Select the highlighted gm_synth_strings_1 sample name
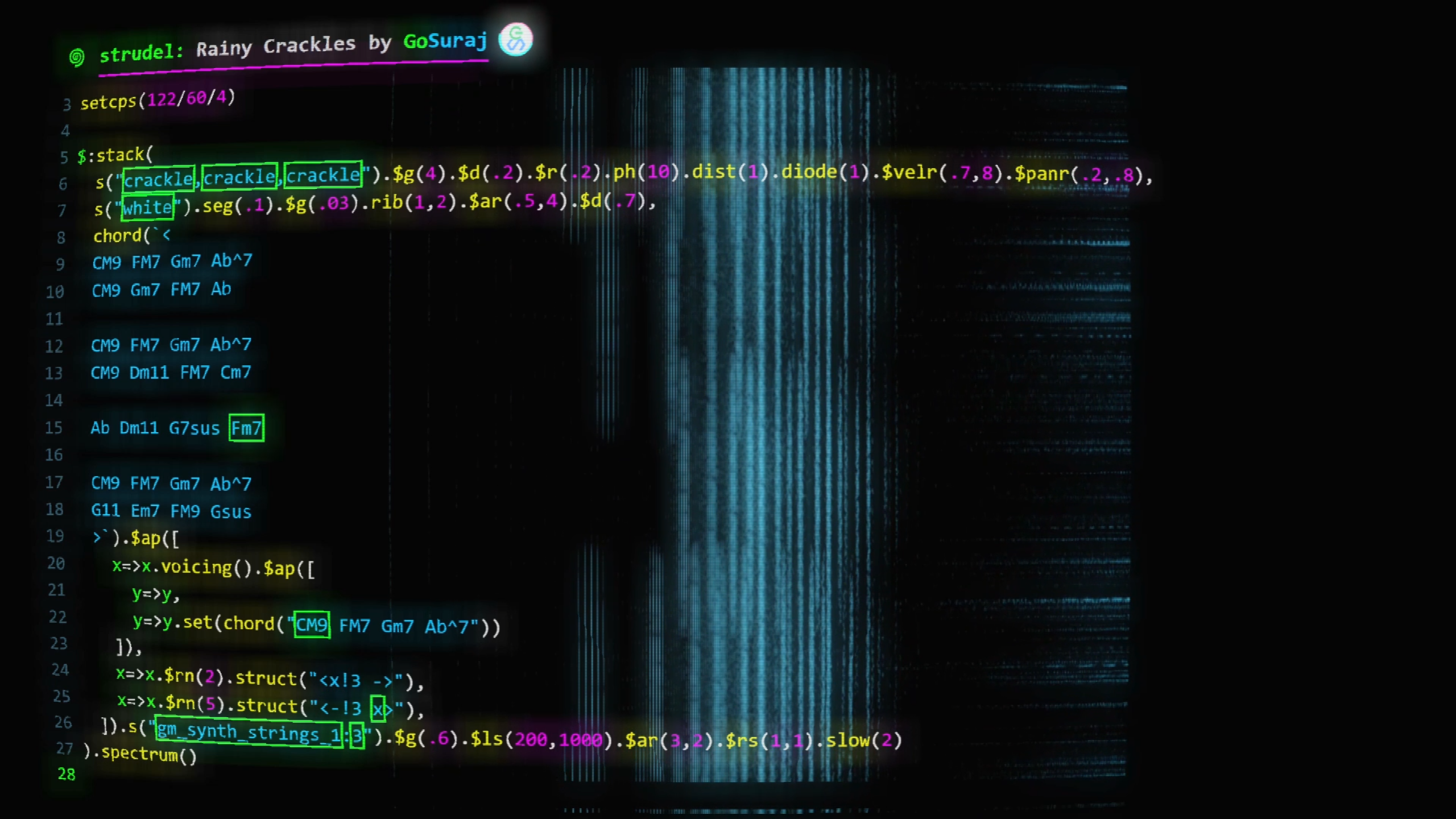The width and height of the screenshot is (1456, 819). point(249,733)
